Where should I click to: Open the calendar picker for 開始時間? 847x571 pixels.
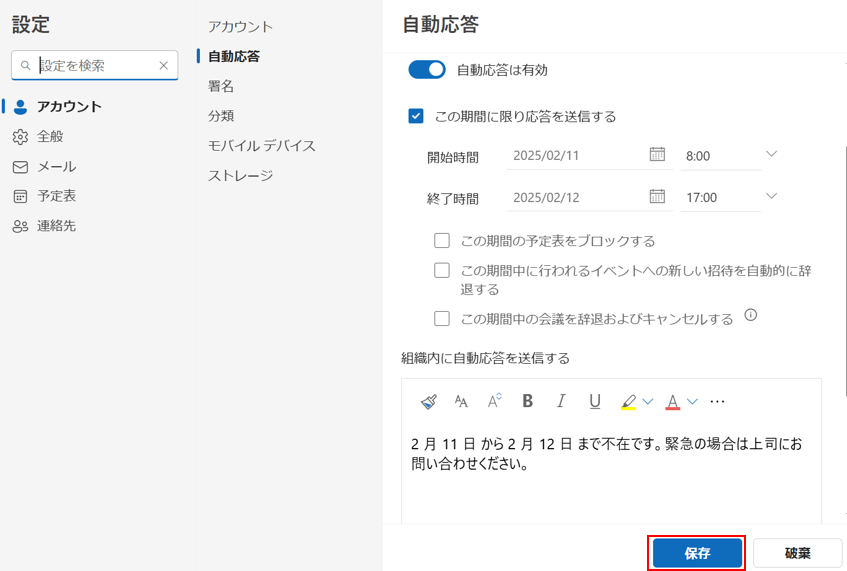coord(657,154)
